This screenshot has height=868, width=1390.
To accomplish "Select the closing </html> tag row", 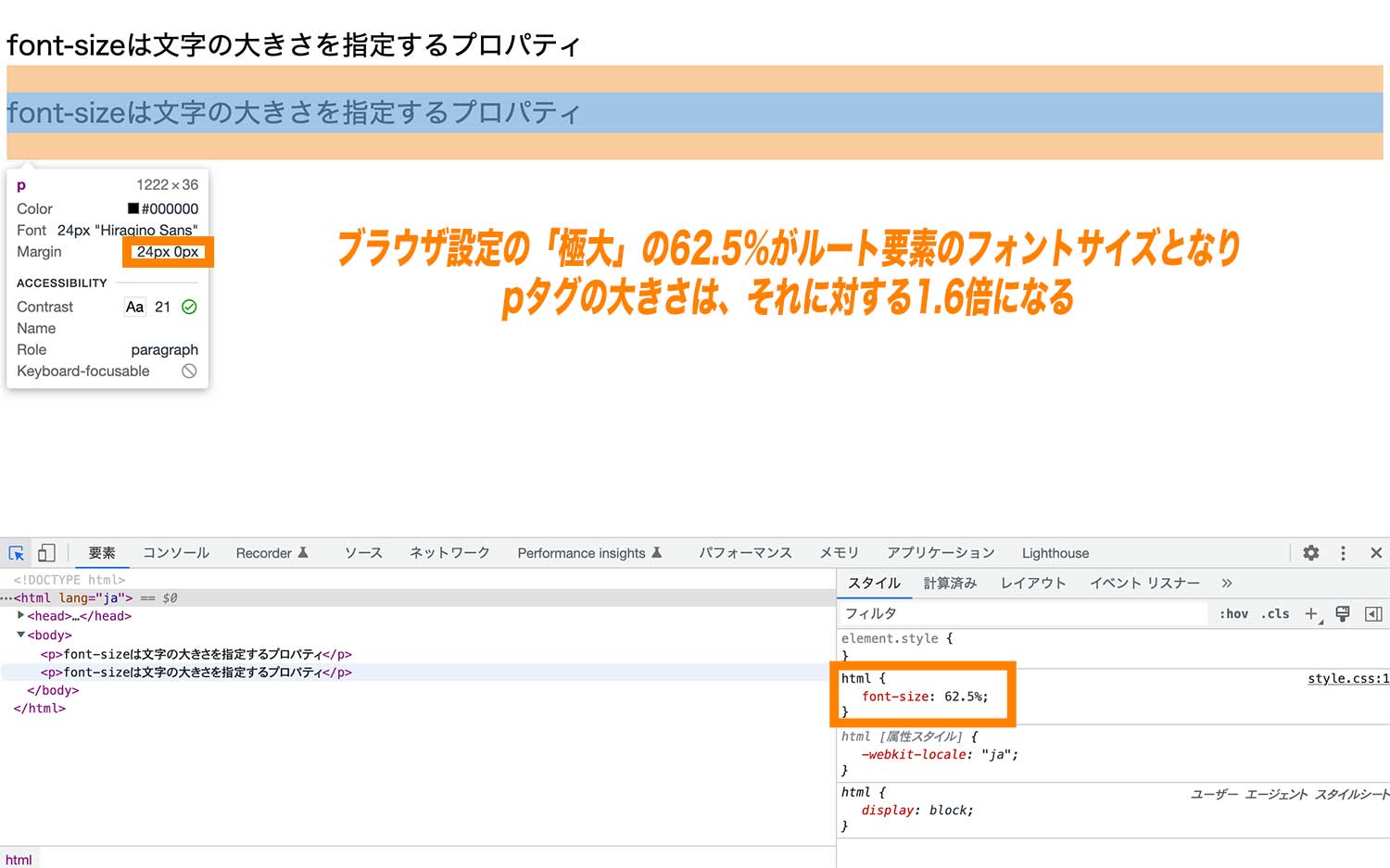I will (39, 708).
